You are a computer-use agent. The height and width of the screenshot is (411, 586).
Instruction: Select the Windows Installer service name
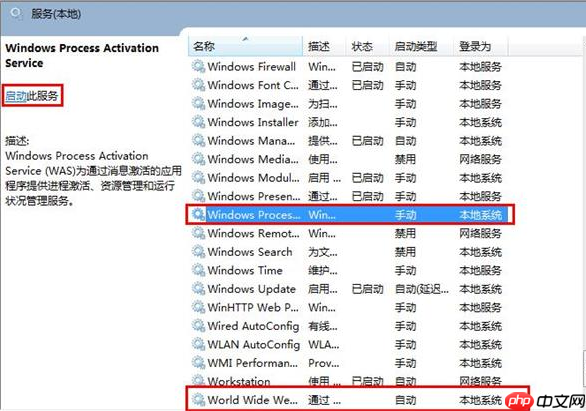pos(253,122)
